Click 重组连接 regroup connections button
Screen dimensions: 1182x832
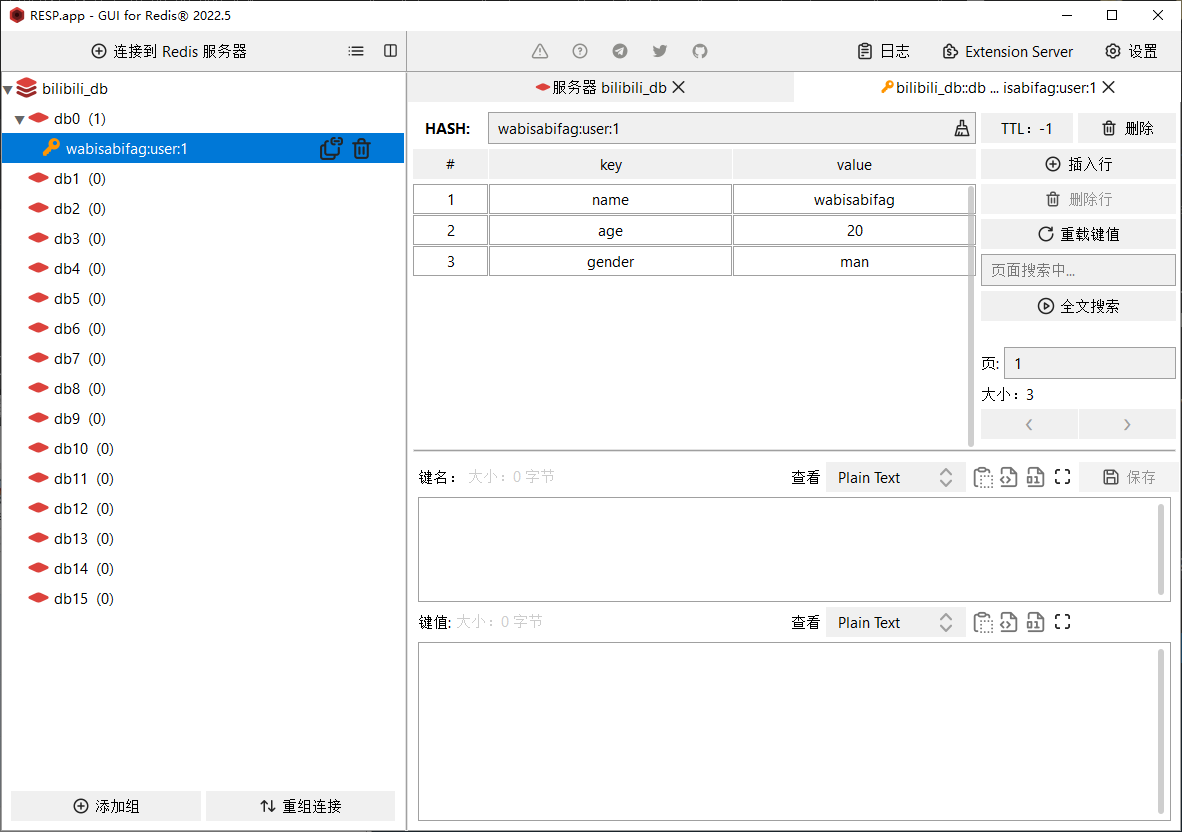pos(300,806)
